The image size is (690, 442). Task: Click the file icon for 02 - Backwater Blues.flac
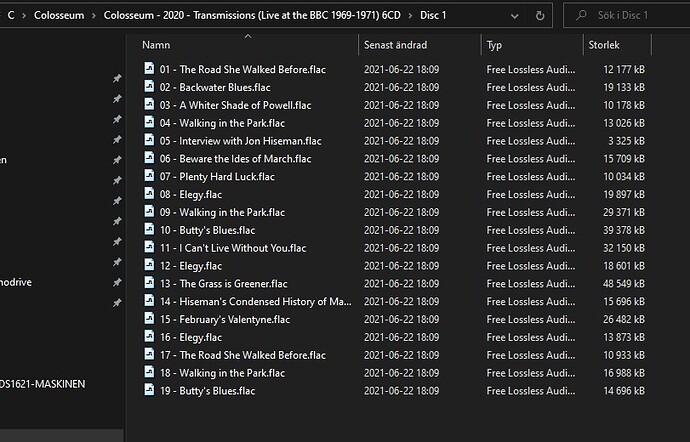(x=150, y=86)
